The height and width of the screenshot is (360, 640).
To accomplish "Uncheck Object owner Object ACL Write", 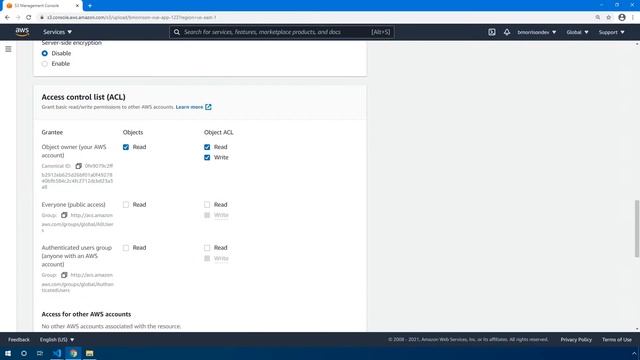I will click(x=207, y=158).
